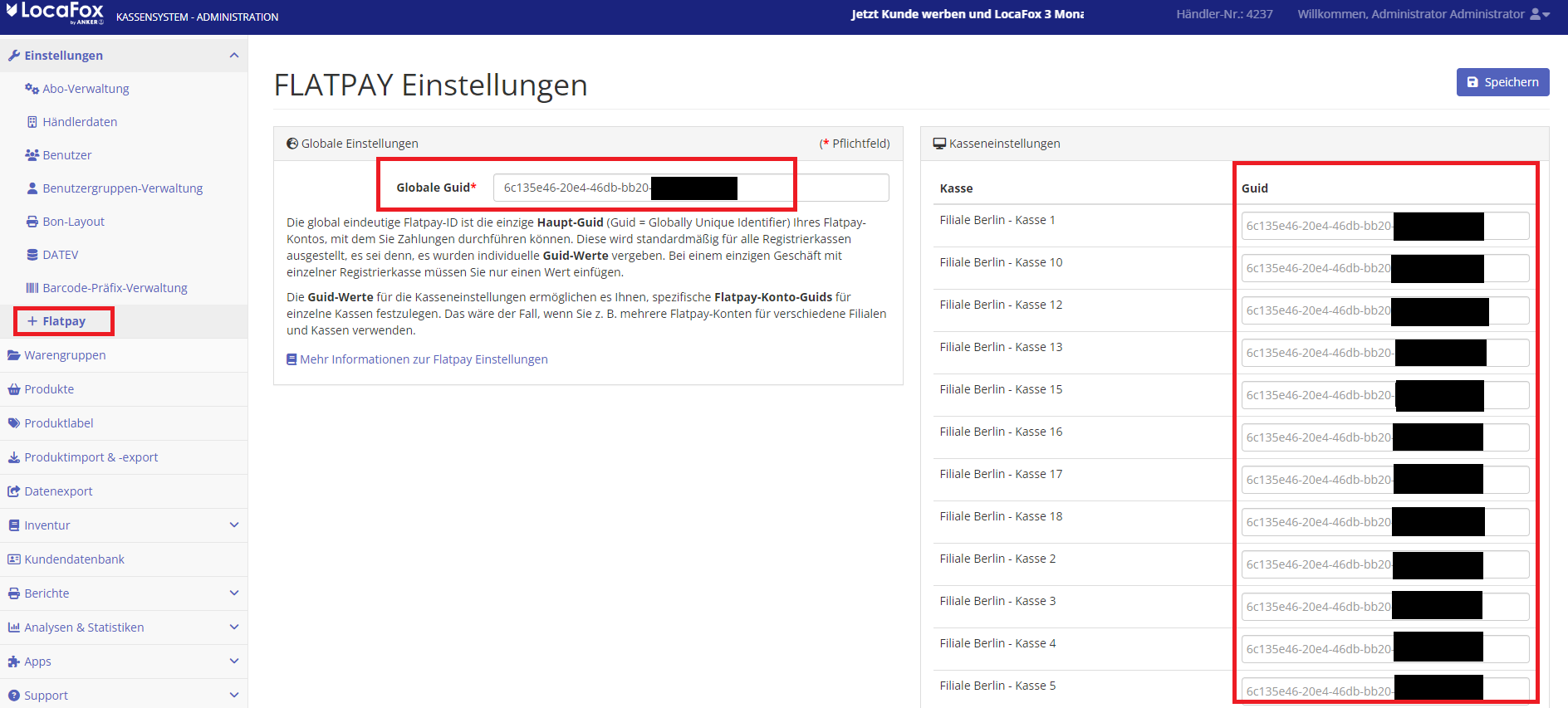The image size is (1568, 708).
Task: Expand the Support menu chevron
Action: pyautogui.click(x=234, y=695)
